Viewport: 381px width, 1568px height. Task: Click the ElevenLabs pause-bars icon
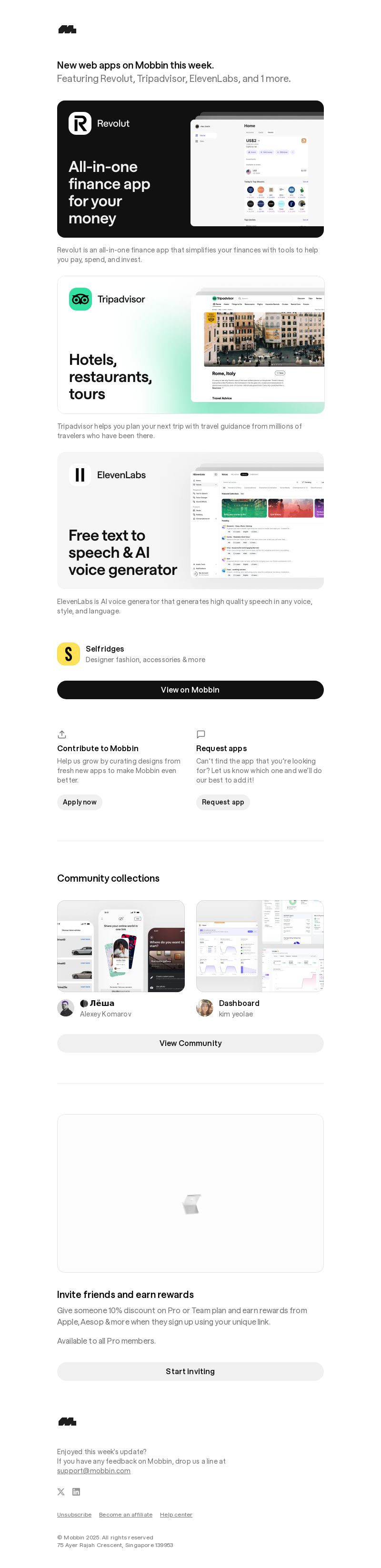[x=80, y=475]
